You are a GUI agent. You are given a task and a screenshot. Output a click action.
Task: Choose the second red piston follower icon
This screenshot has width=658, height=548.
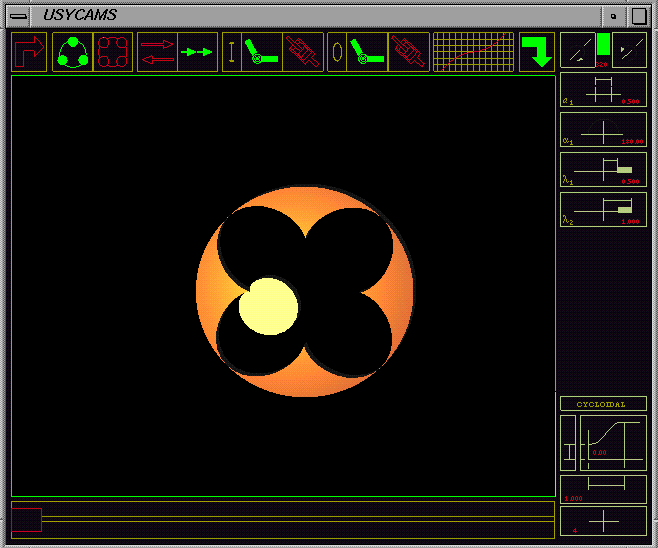click(409, 52)
